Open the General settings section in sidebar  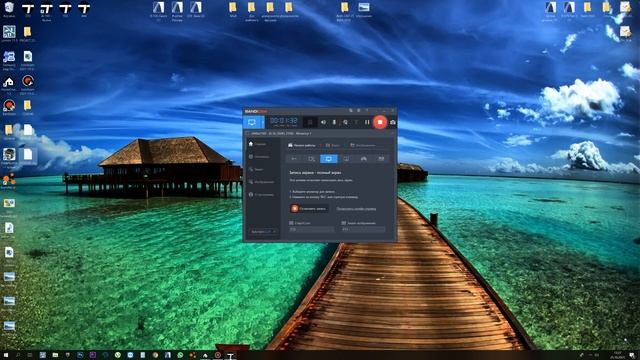tap(259, 156)
